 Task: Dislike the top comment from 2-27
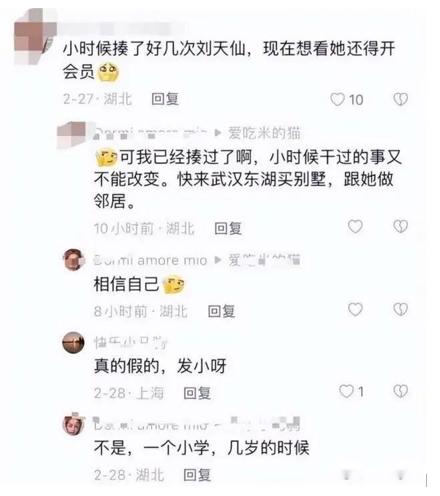(400, 99)
